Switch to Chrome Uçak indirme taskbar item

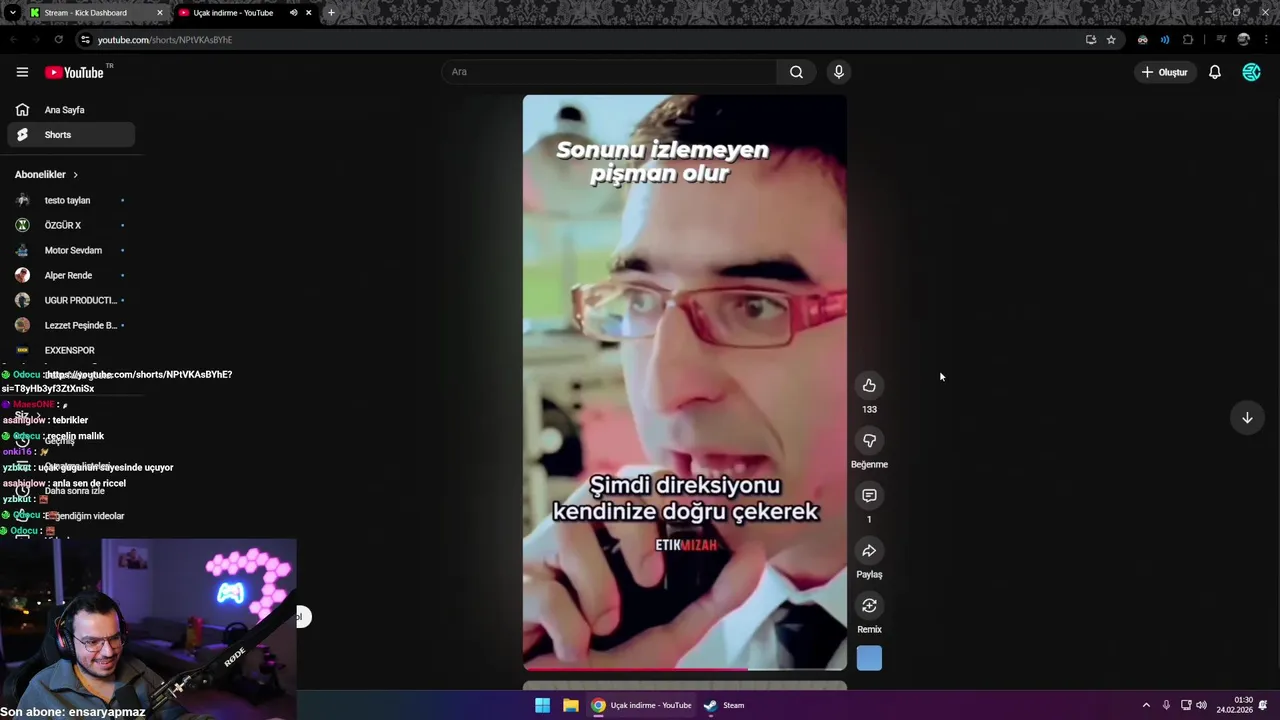(x=641, y=705)
